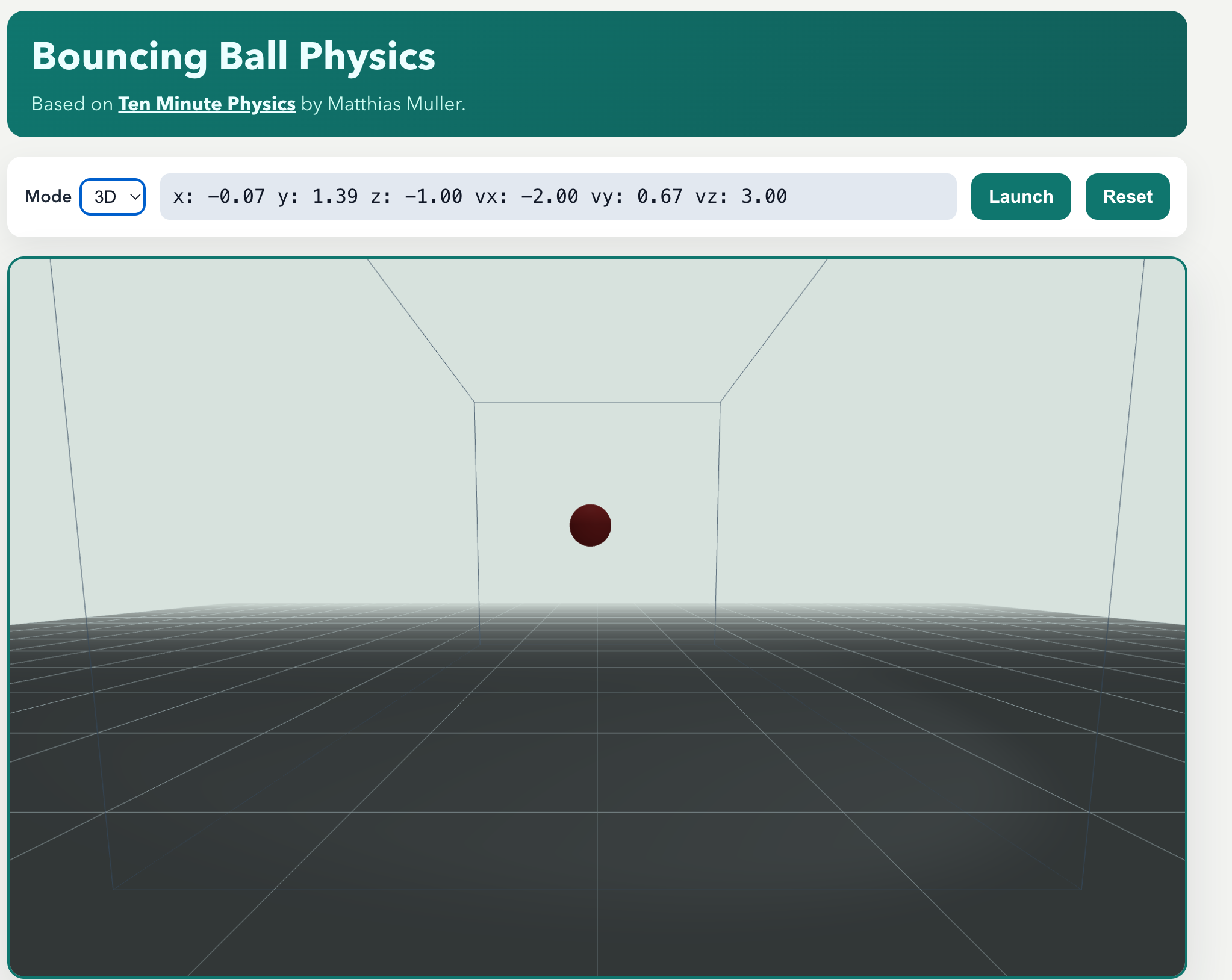Click the red ball in the 3D scene
Viewport: 1232px width, 980px height.
(590, 525)
